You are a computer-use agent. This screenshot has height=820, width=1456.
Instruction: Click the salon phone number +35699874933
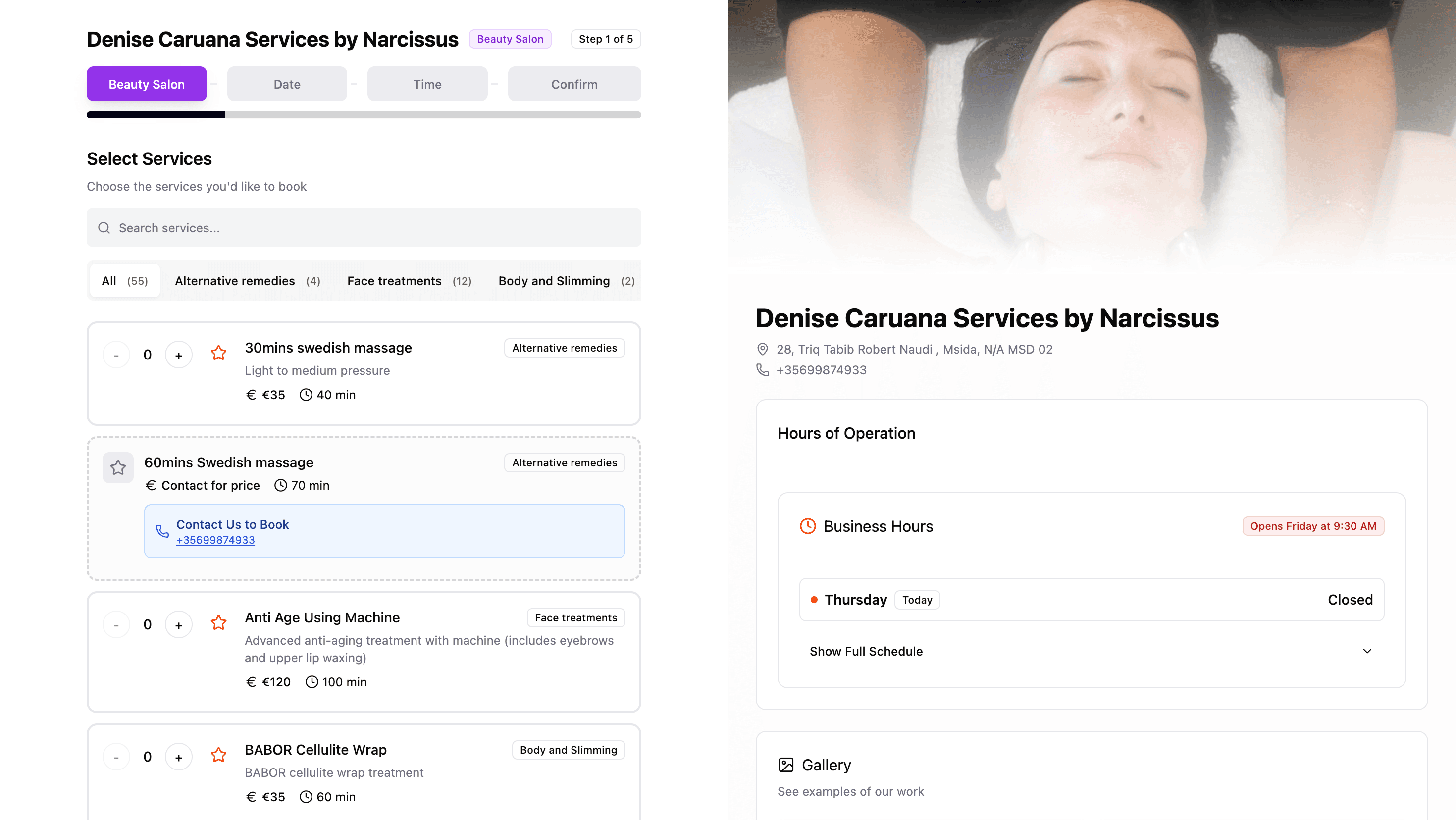[821, 370]
